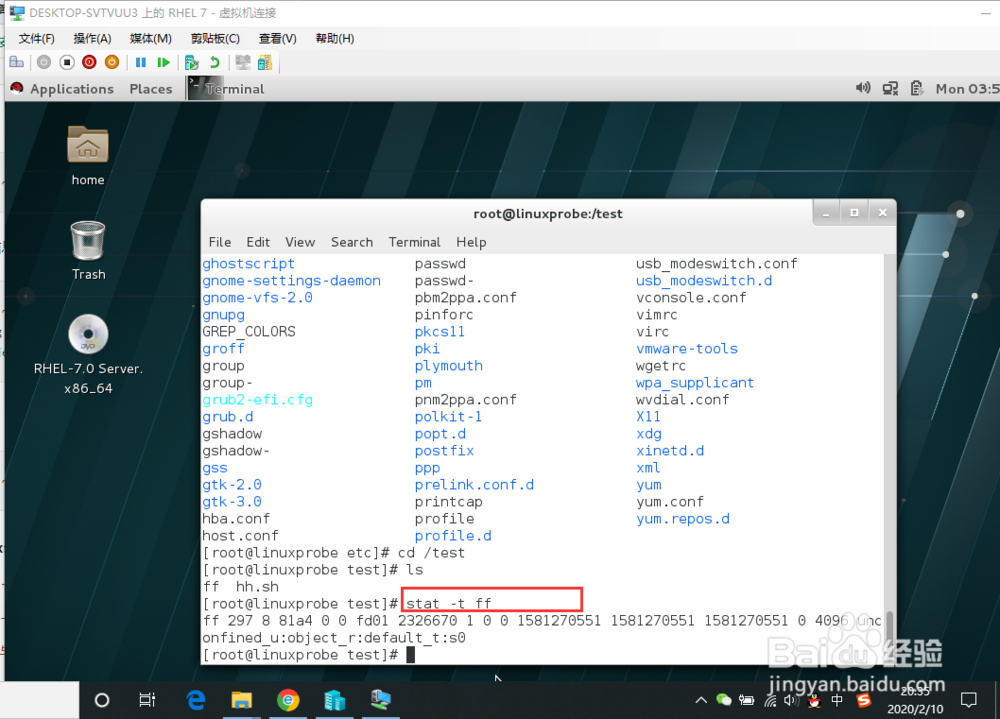Click 'usb_modeswitch.conf' in the listing
The height and width of the screenshot is (719, 1000).
tap(716, 263)
